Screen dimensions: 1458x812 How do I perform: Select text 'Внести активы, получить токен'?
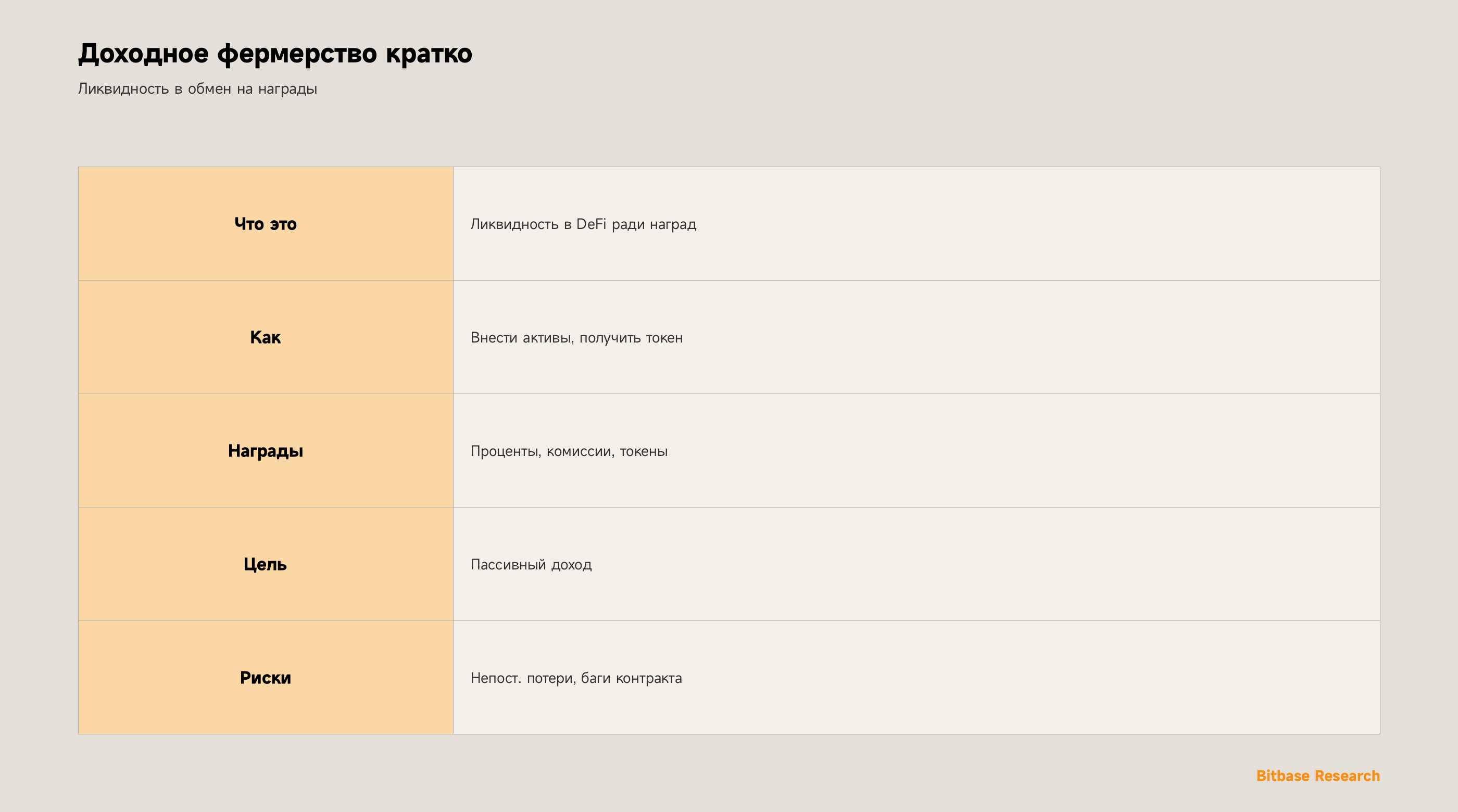coord(577,338)
